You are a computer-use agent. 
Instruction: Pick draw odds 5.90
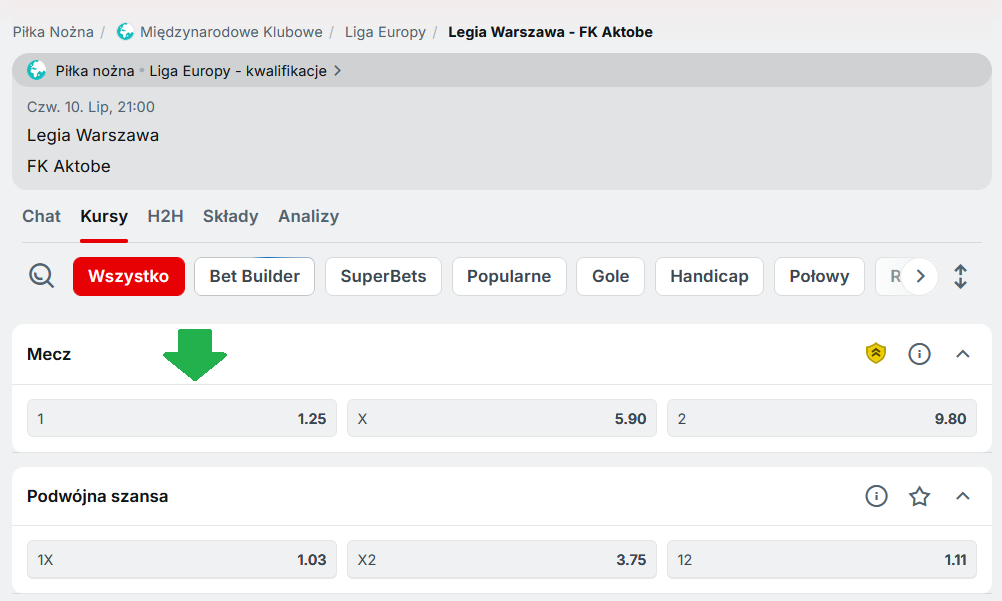pyautogui.click(x=502, y=419)
